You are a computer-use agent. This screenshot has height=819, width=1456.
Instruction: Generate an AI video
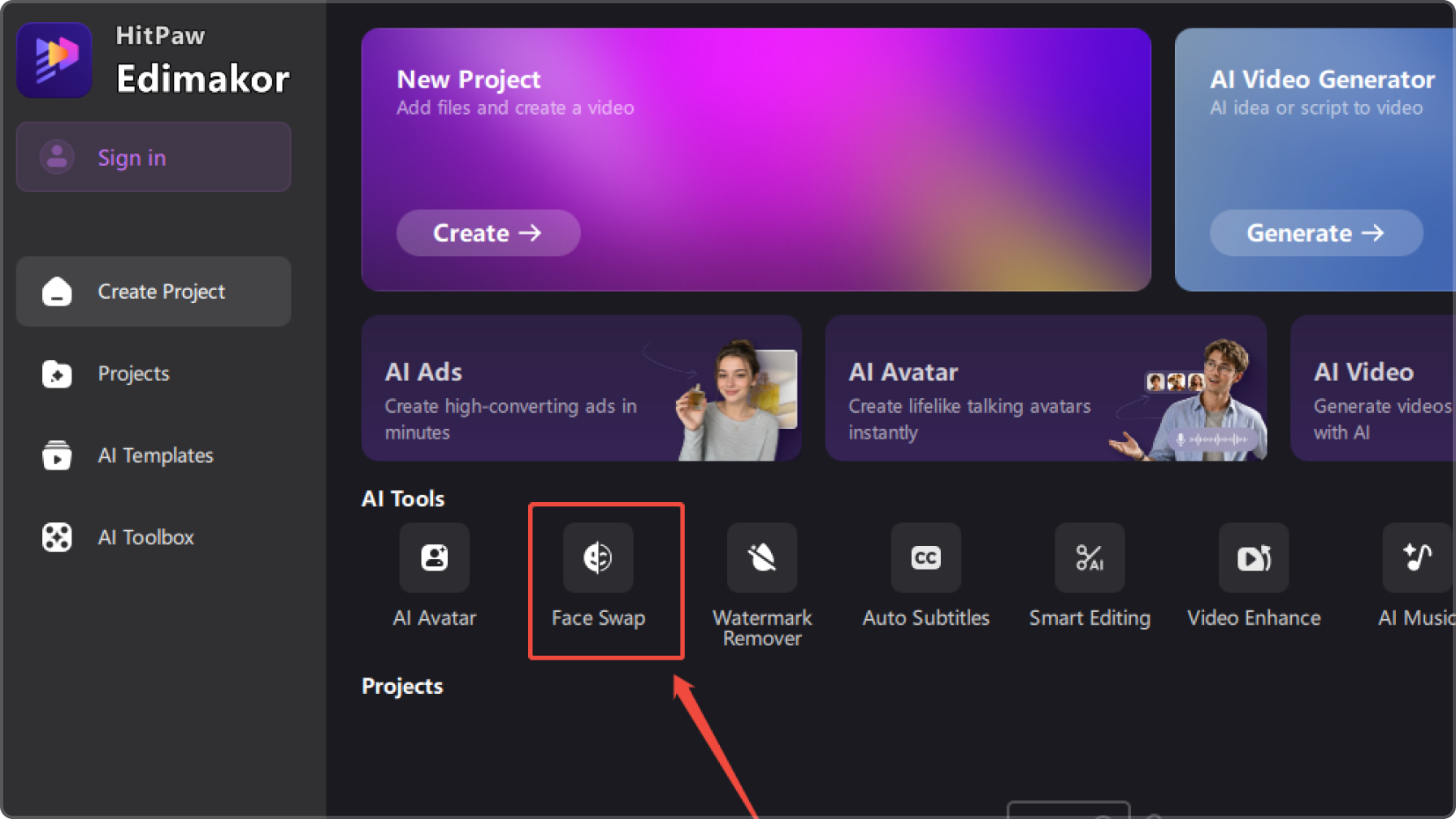pyautogui.click(x=1316, y=233)
